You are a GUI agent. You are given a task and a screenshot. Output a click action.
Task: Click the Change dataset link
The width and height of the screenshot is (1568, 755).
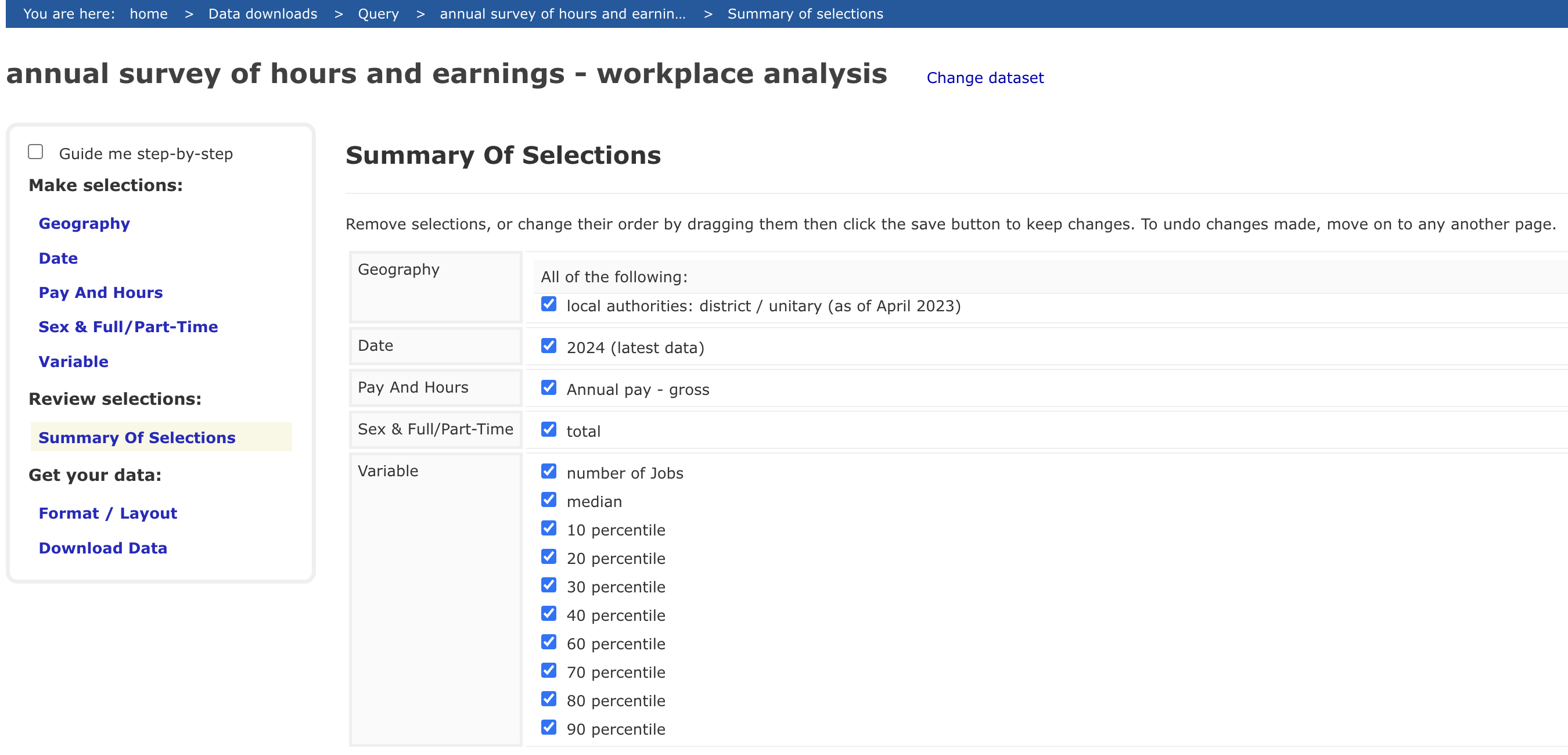984,78
